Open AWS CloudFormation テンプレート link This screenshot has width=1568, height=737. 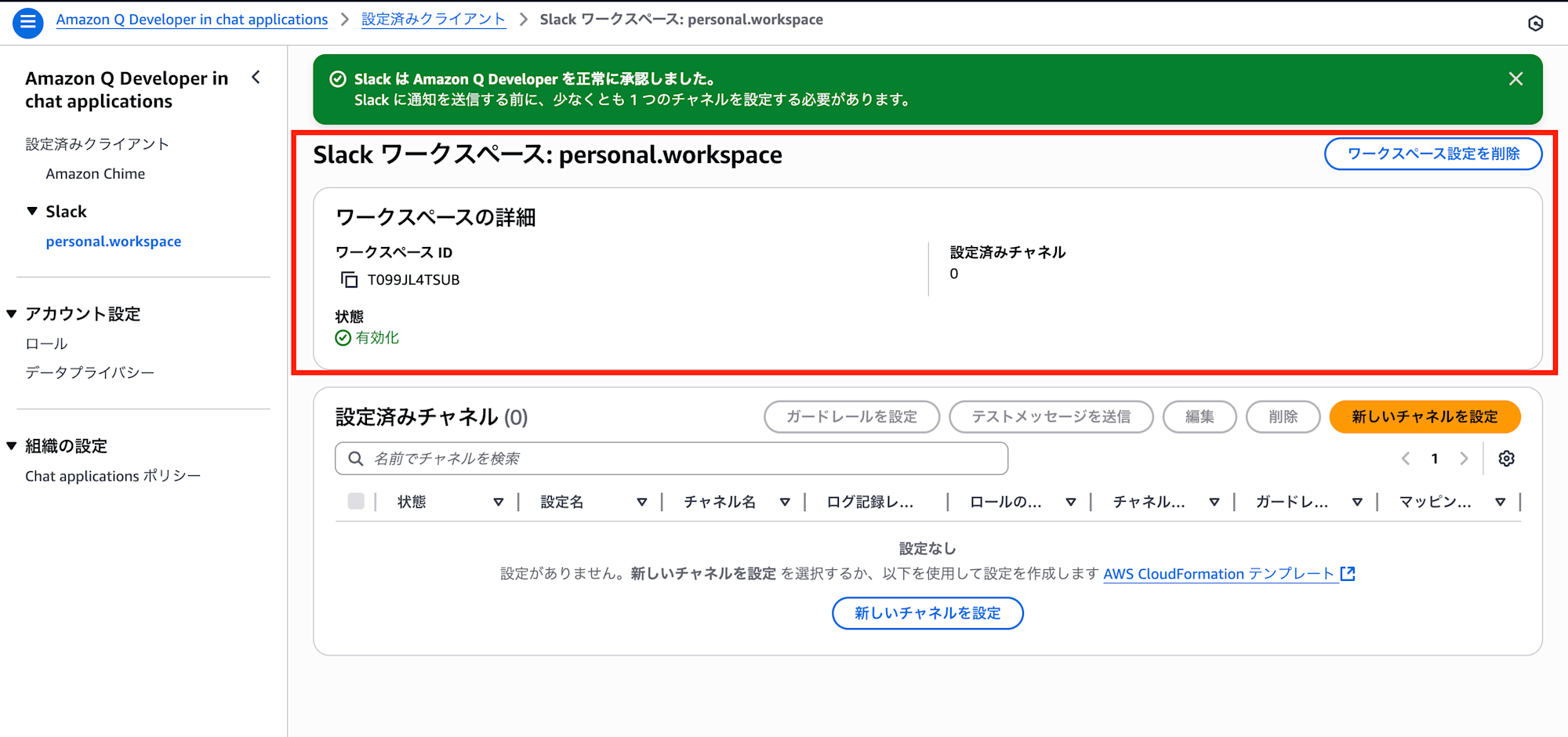tap(1219, 574)
